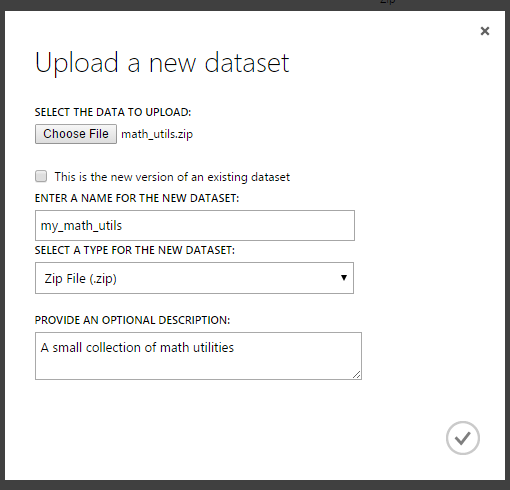This screenshot has height=490, width=510.
Task: Click the 'Upload a new dataset' heading
Action: click(162, 63)
